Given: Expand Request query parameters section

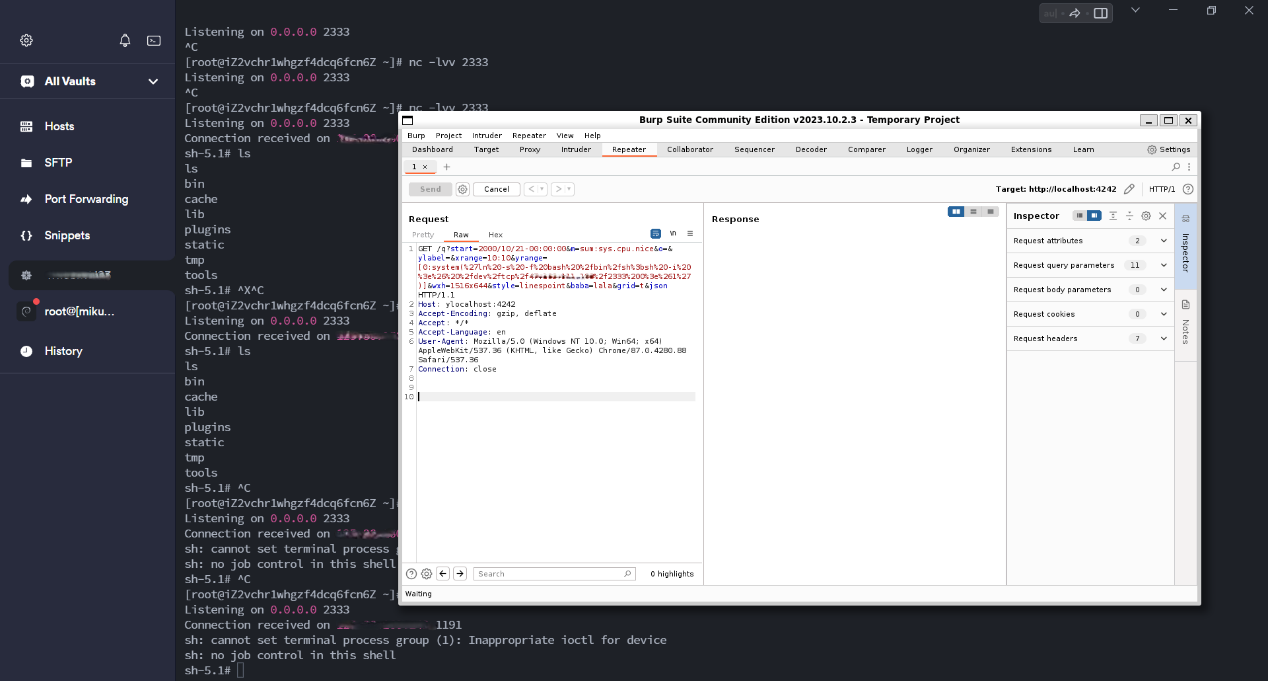Looking at the screenshot, I should click(x=1164, y=265).
